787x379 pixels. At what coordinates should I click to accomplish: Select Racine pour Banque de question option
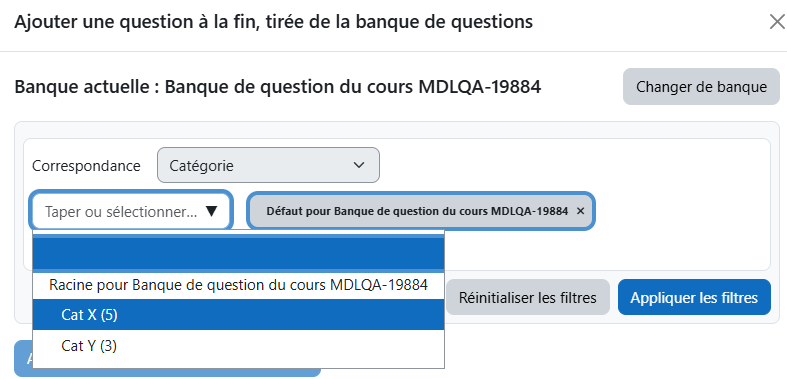[238, 285]
